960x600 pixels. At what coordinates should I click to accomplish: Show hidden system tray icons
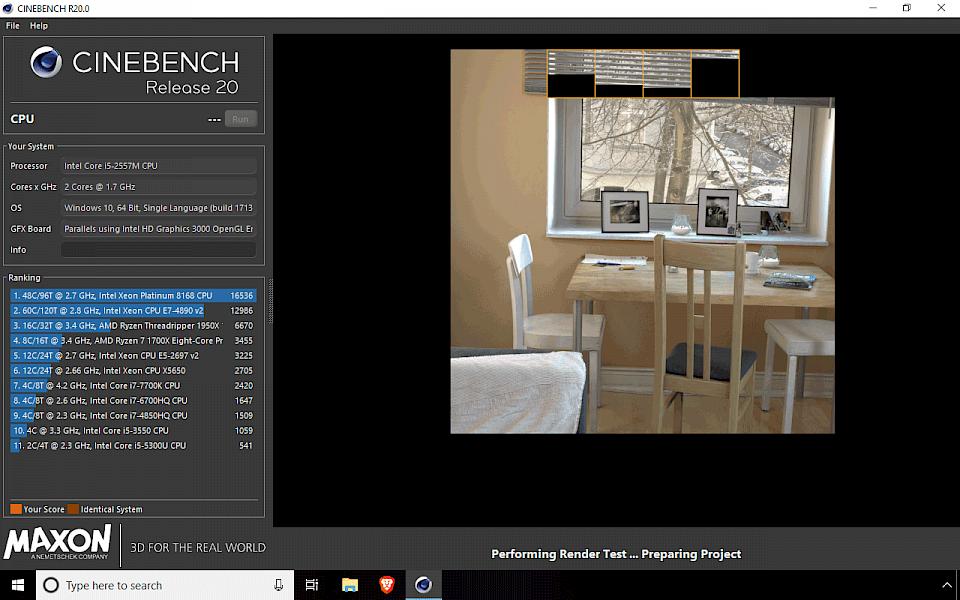click(x=947, y=585)
